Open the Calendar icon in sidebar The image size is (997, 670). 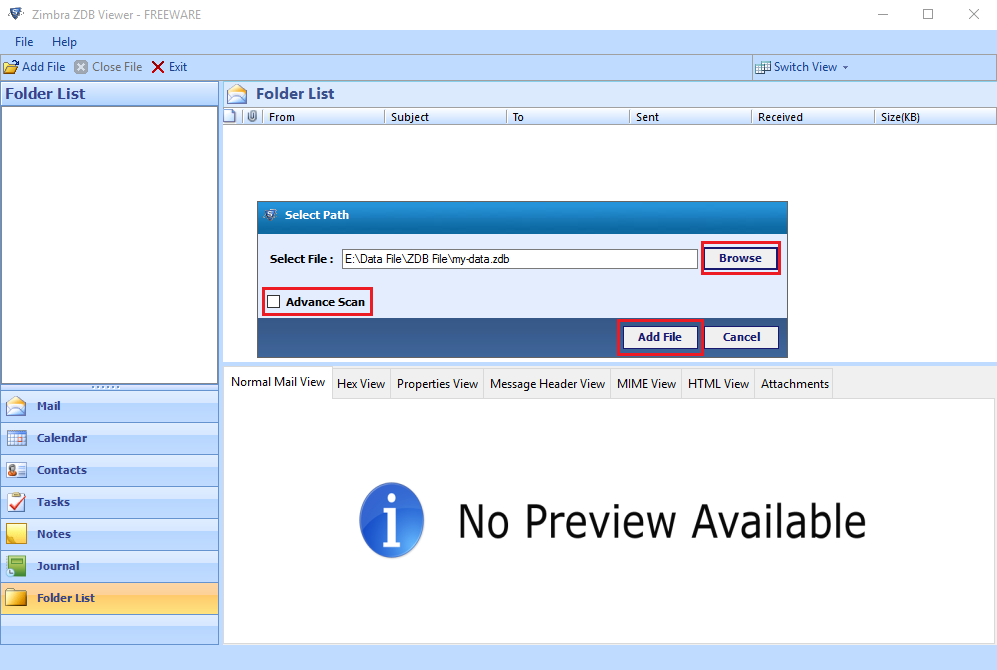[16, 438]
